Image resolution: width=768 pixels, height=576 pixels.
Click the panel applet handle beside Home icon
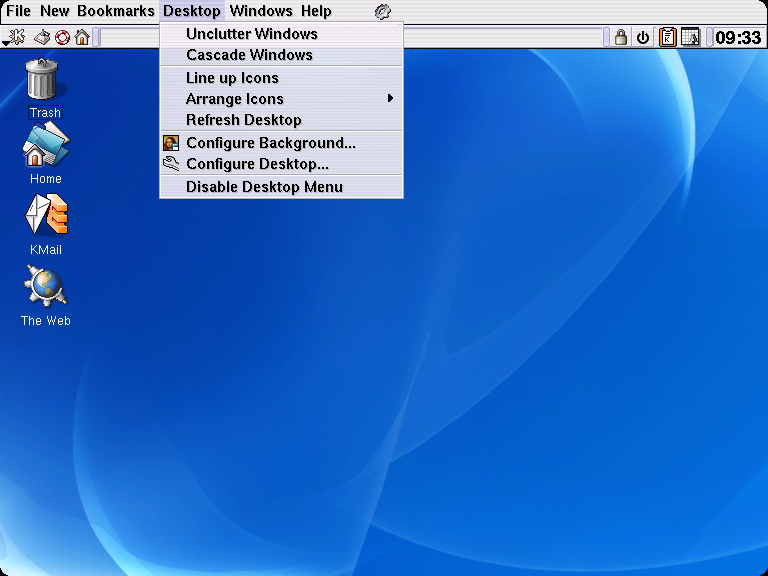click(97, 37)
